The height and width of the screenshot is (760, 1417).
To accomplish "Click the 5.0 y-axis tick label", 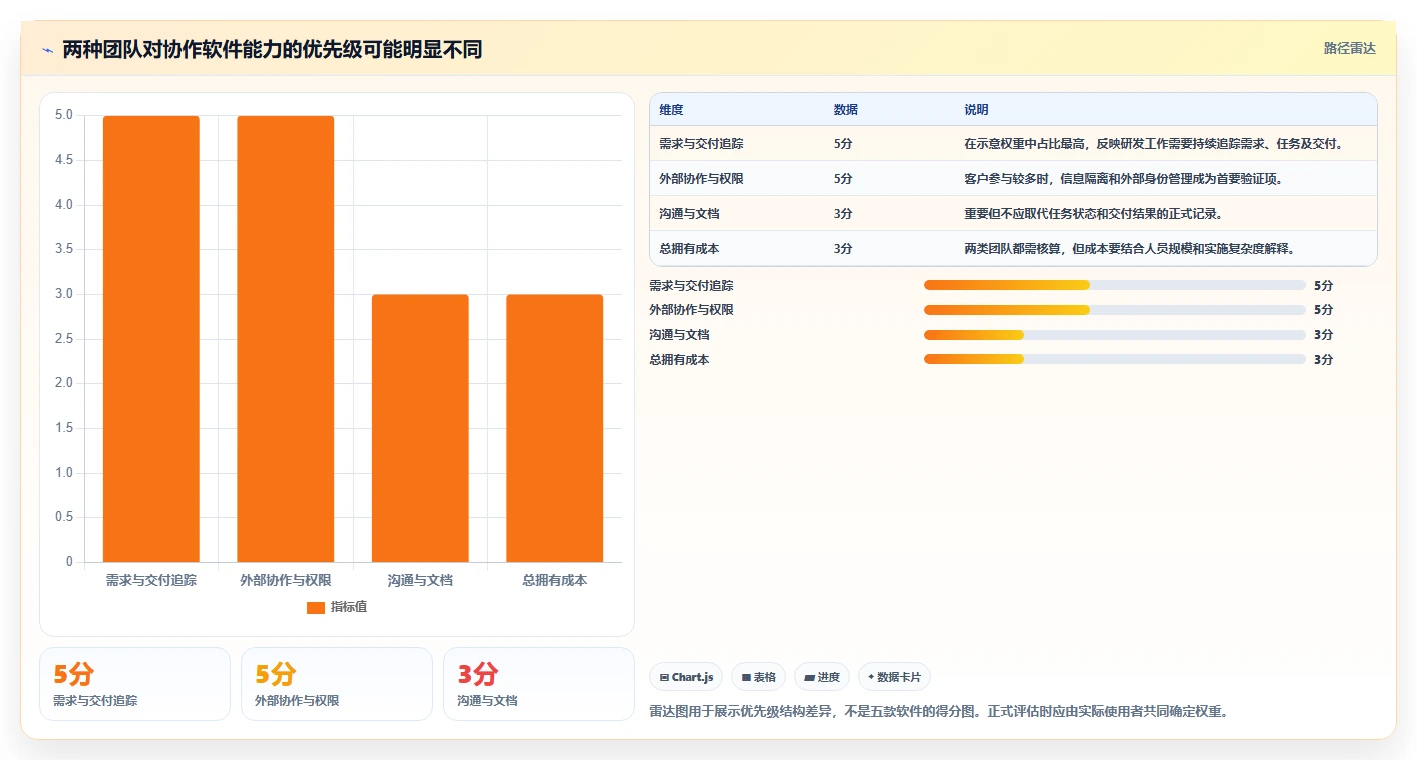I will (64, 115).
